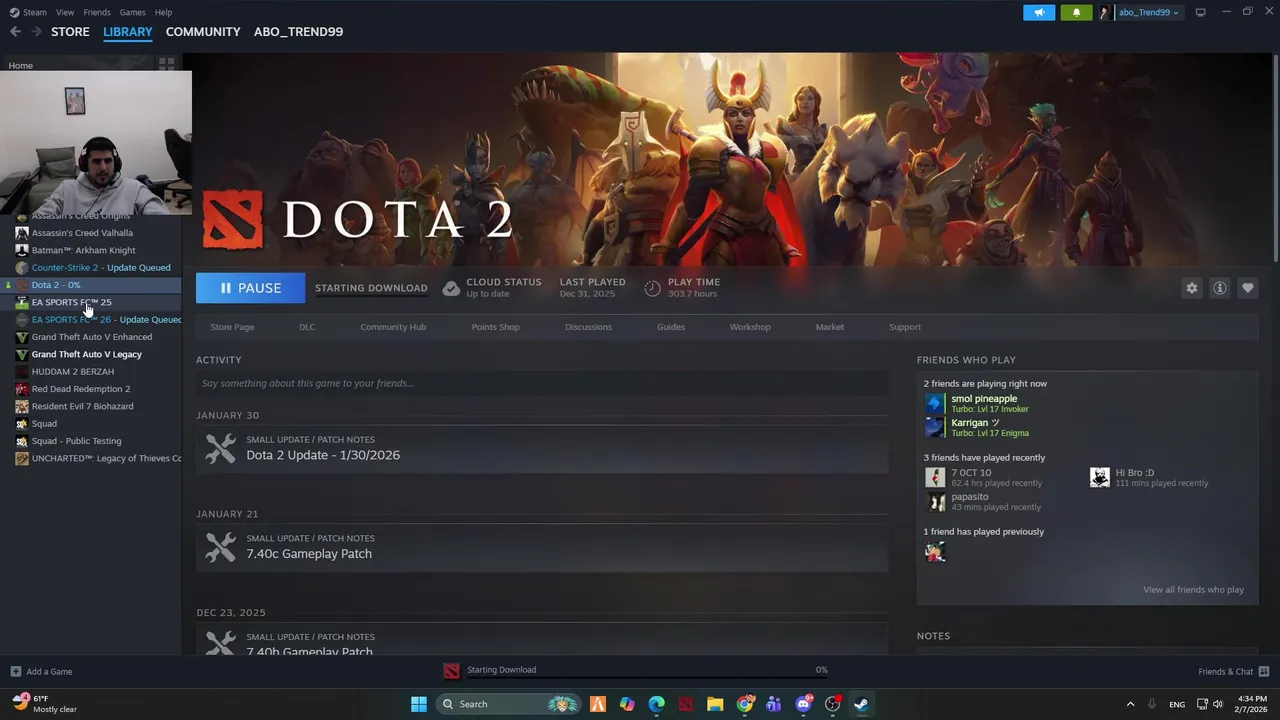
Task: Select Home in library sidebar
Action: (20, 65)
